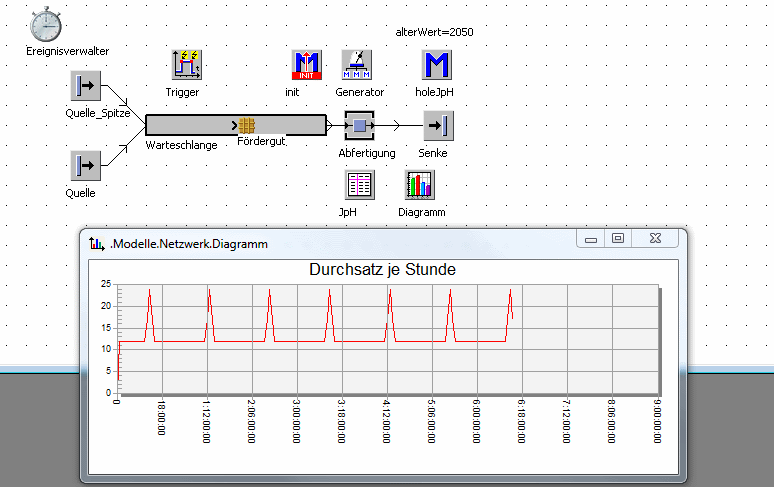Open the holeJpH method icon
This screenshot has width=774, height=487.
click(x=436, y=65)
